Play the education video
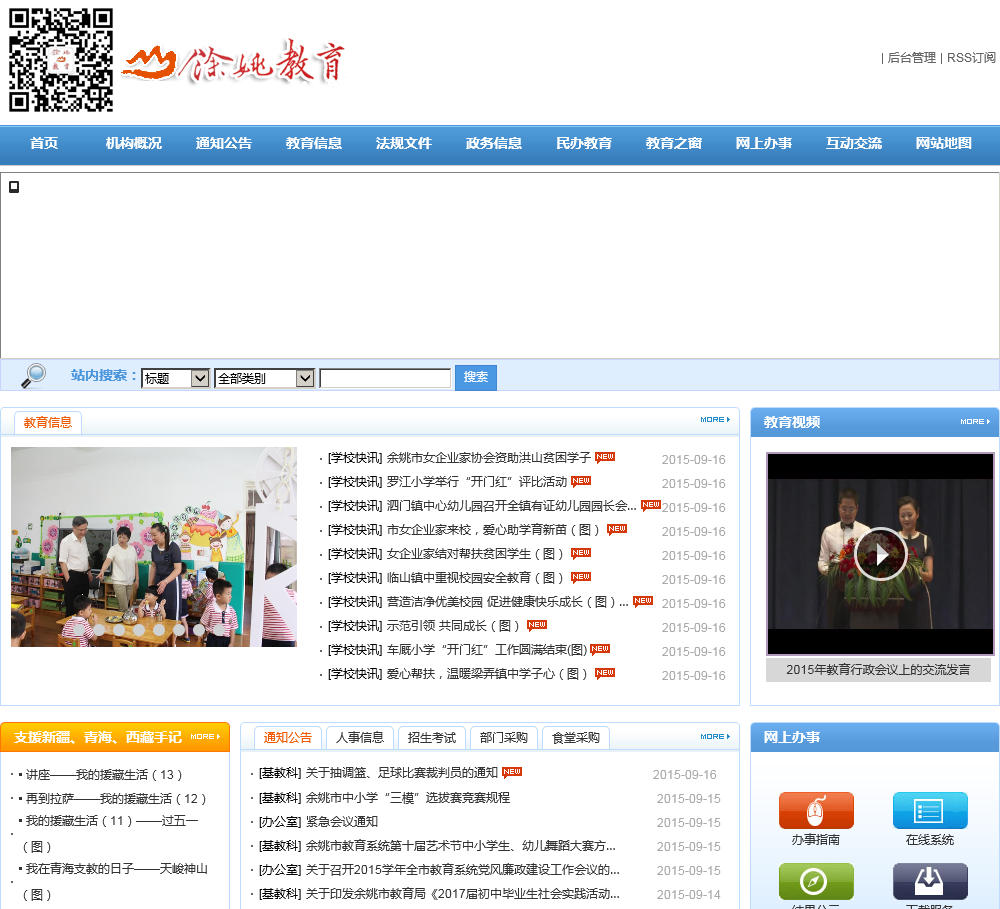1000x909 pixels. [880, 554]
